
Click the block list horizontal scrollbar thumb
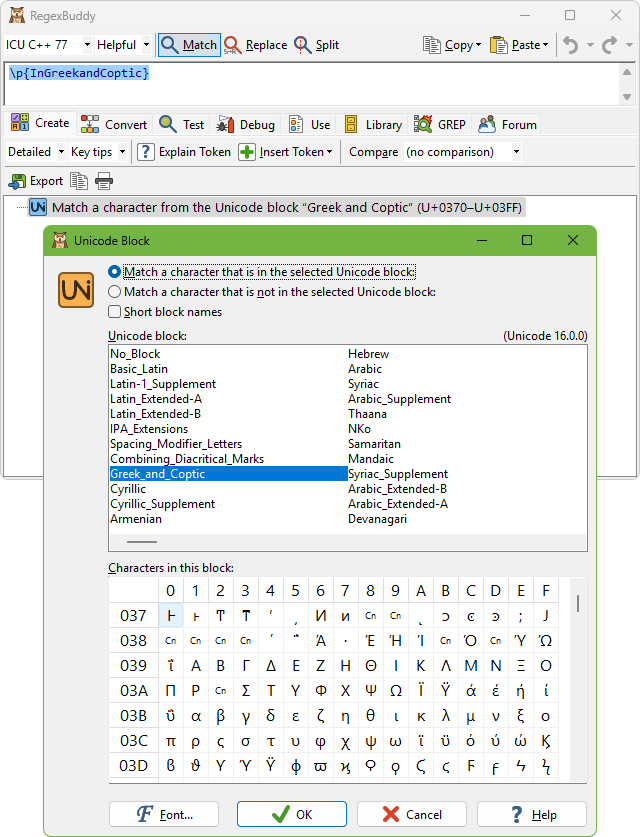(x=142, y=542)
